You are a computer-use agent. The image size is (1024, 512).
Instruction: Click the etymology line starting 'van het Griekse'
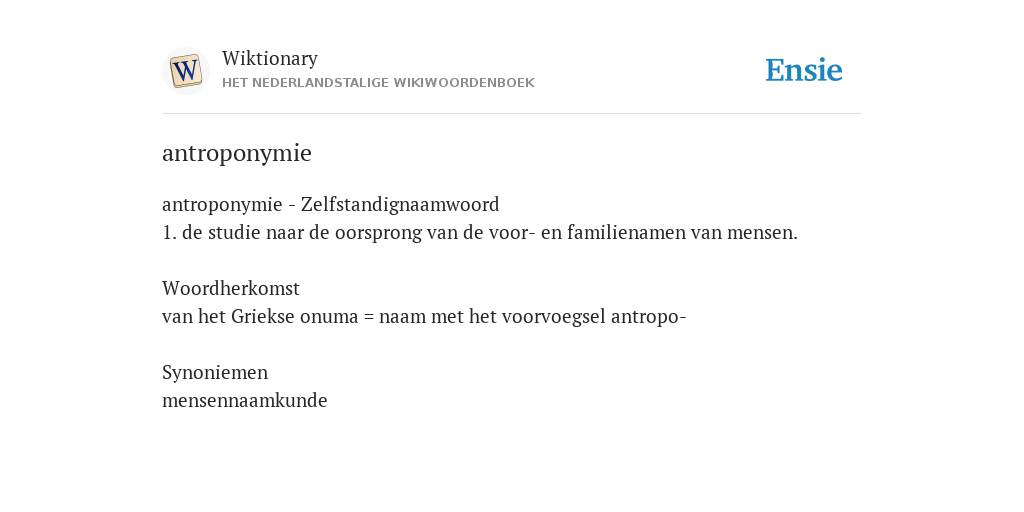click(424, 317)
